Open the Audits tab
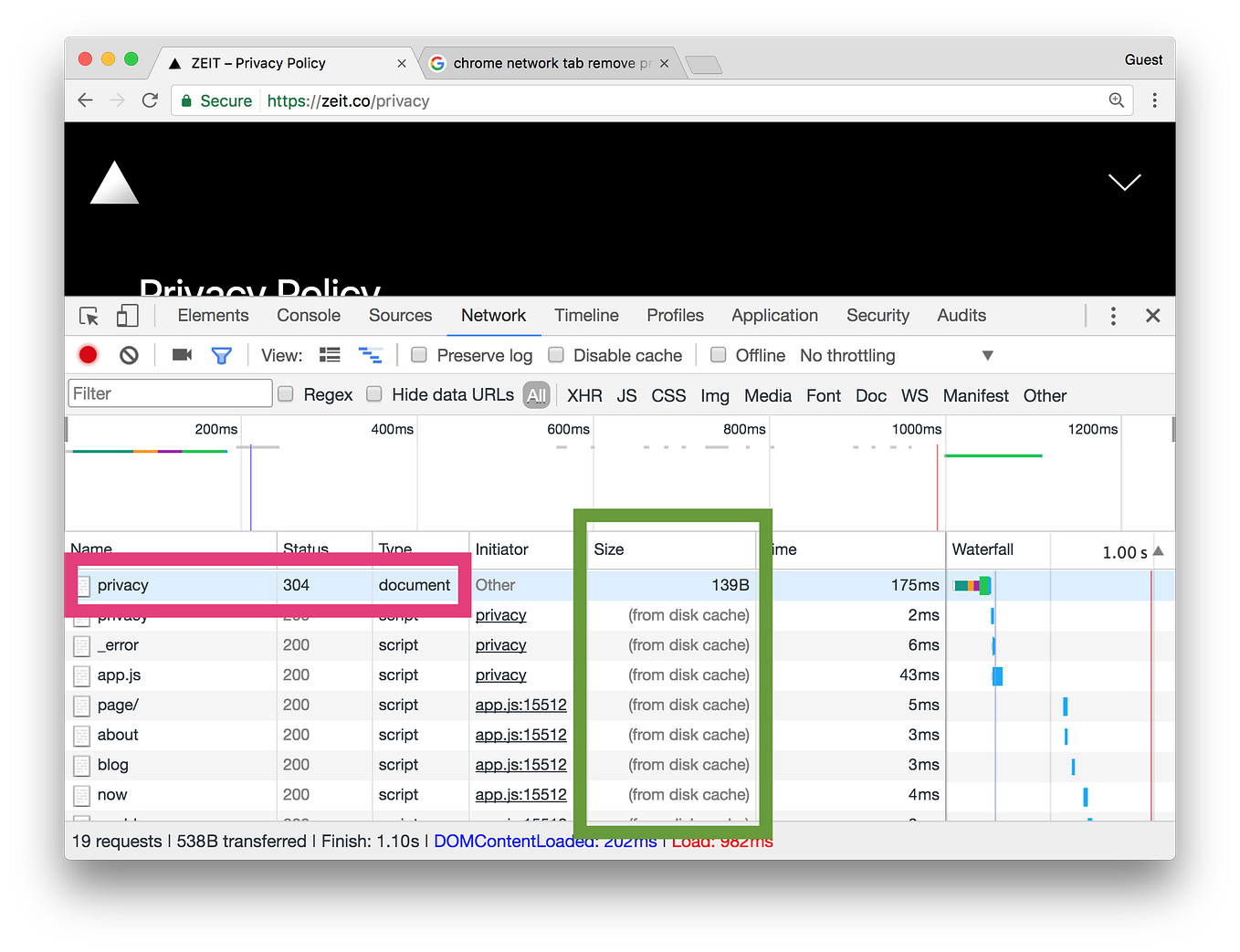The height and width of the screenshot is (952, 1240). click(962, 316)
